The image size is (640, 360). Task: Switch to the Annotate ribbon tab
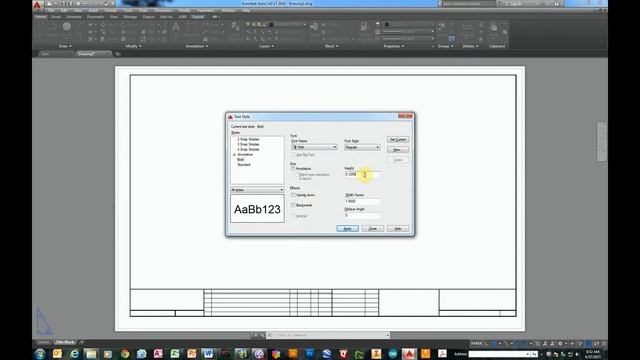(x=74, y=17)
